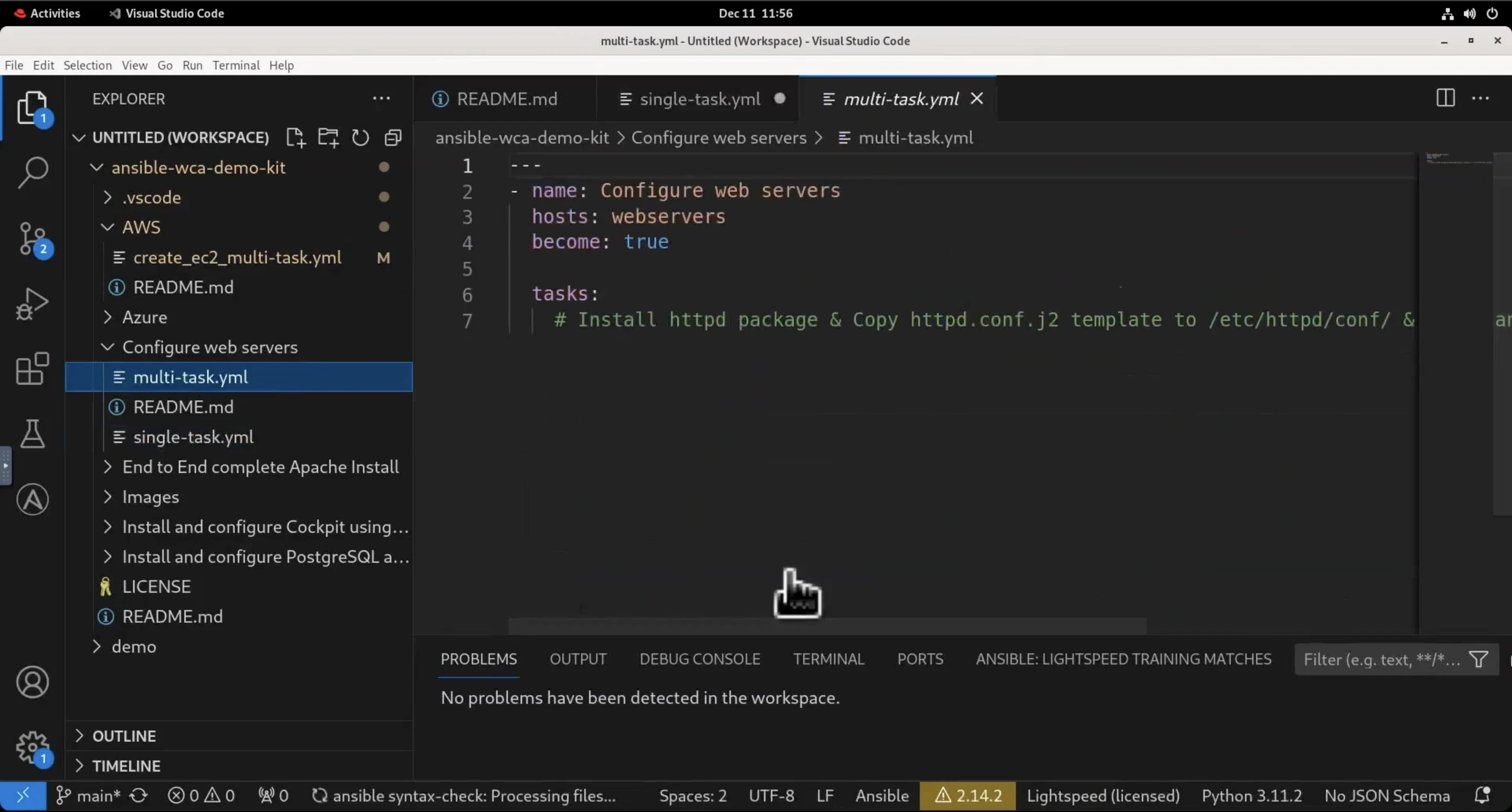The width and height of the screenshot is (1512, 812).
Task: Click the Spaces: 2 indentation status item
Action: [692, 796]
